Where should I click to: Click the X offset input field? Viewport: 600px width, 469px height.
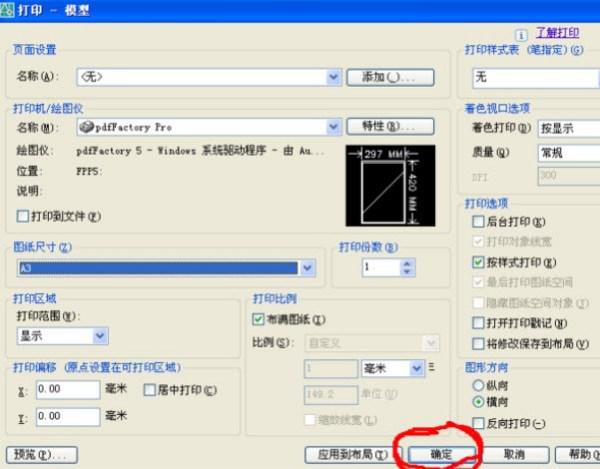point(66,389)
